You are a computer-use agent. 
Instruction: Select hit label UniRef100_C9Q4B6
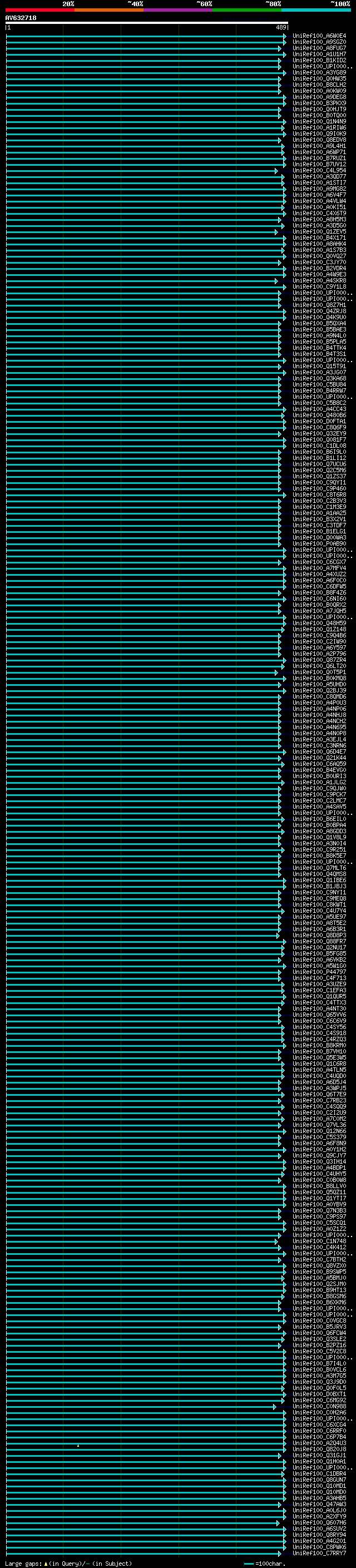click(x=319, y=635)
